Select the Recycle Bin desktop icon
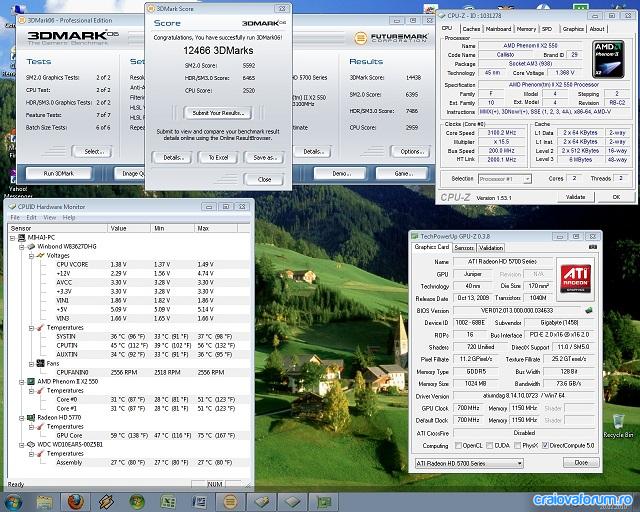Viewport: 640px width, 512px height. 618,426
